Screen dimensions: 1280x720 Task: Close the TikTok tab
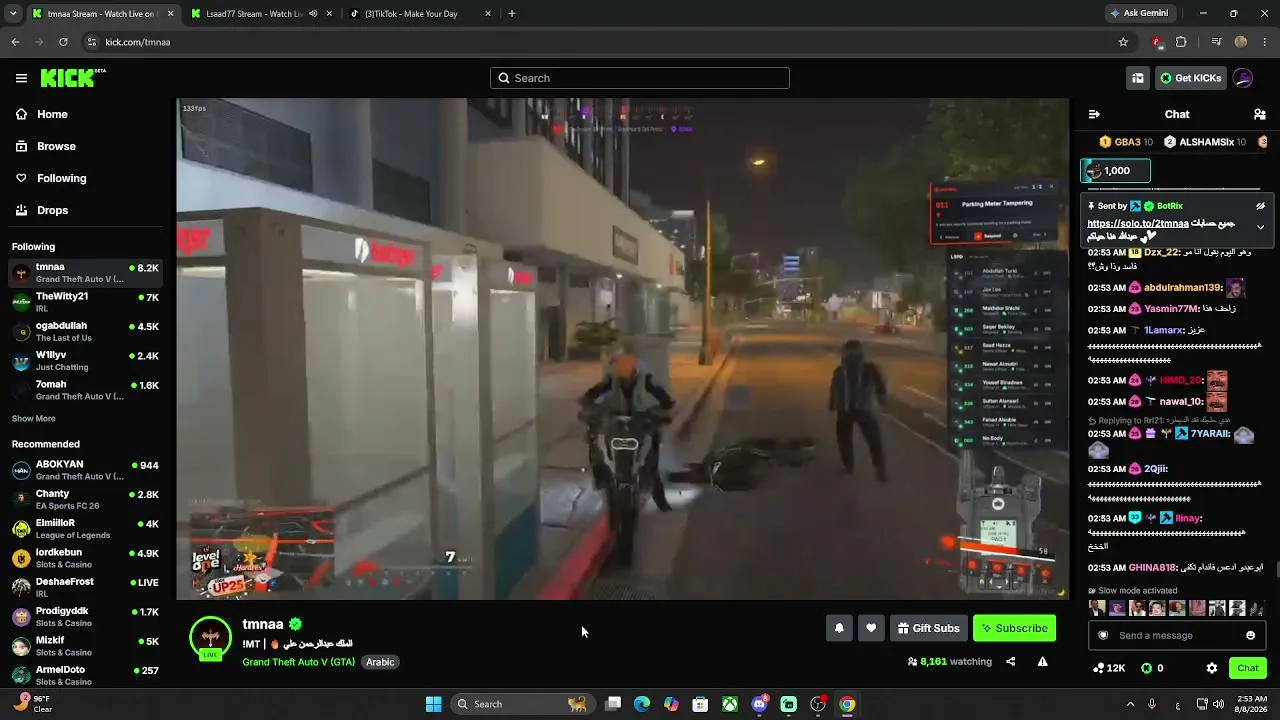pos(488,14)
